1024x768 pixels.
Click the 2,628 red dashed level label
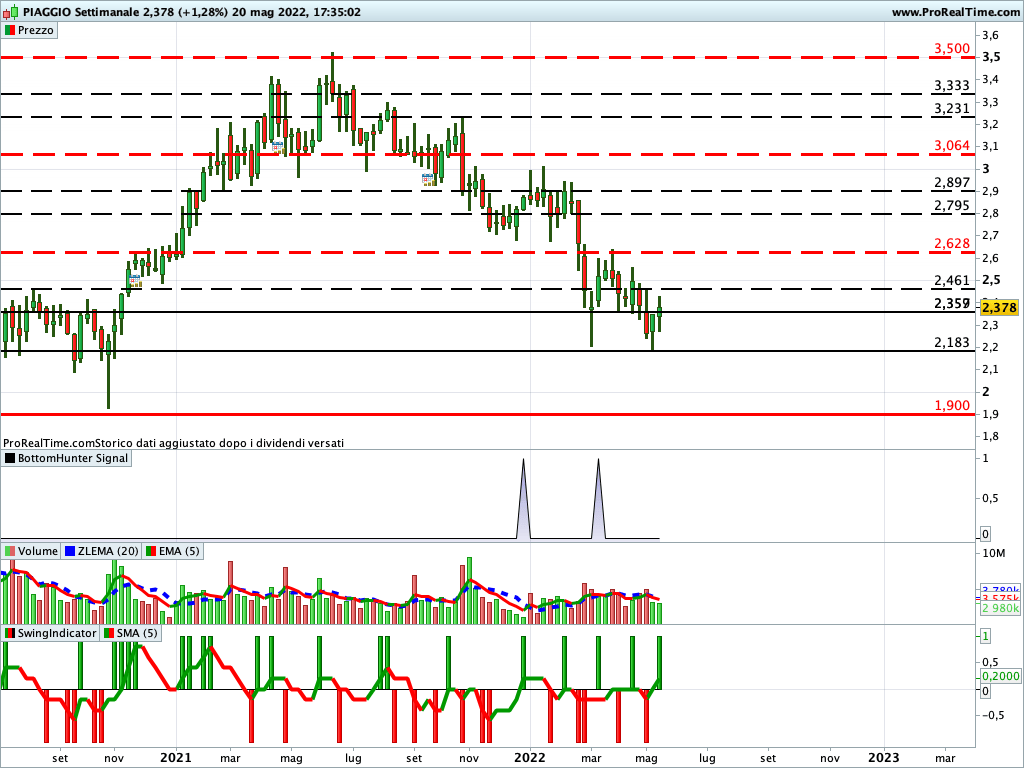click(951, 243)
